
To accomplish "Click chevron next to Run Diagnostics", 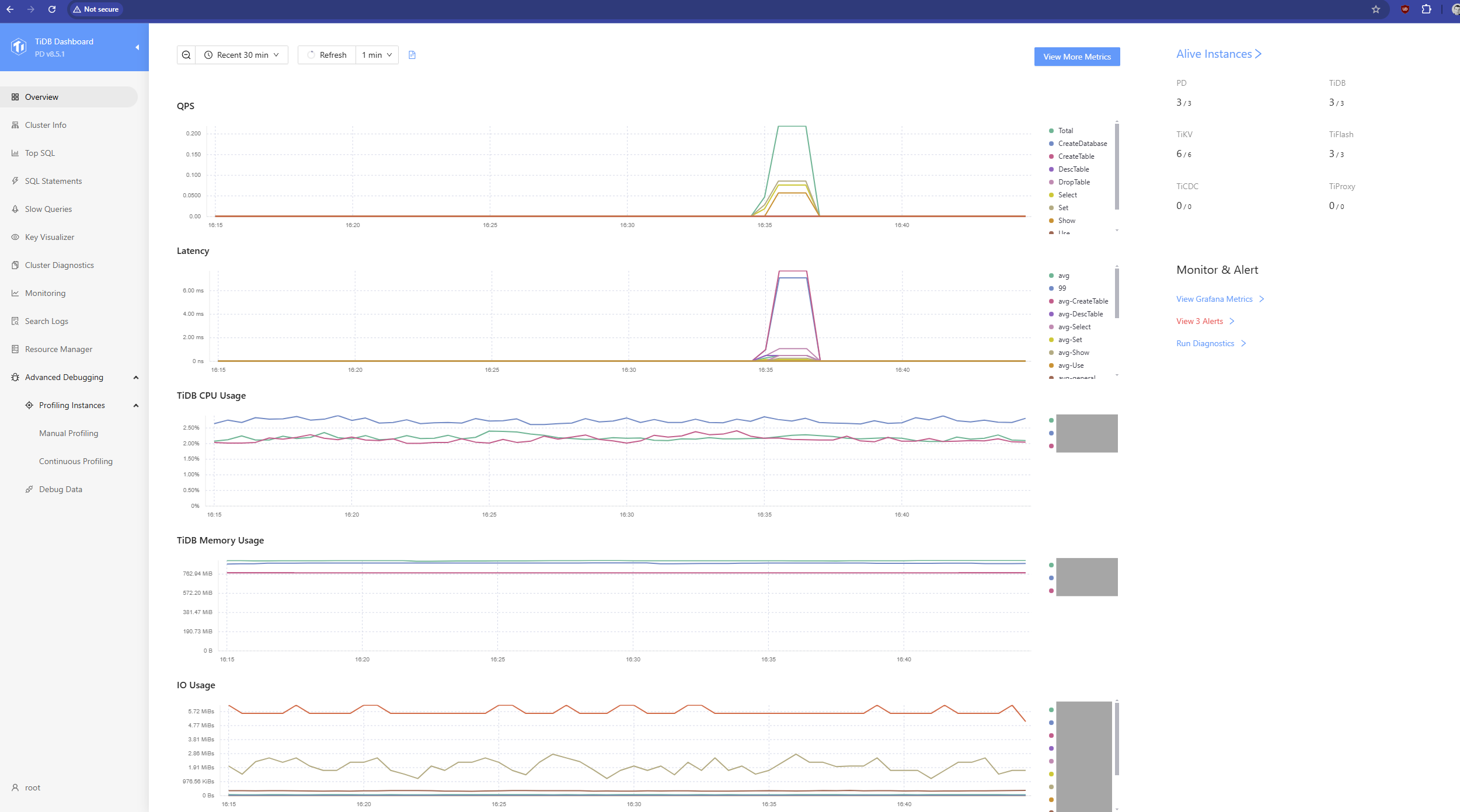I will (1243, 343).
